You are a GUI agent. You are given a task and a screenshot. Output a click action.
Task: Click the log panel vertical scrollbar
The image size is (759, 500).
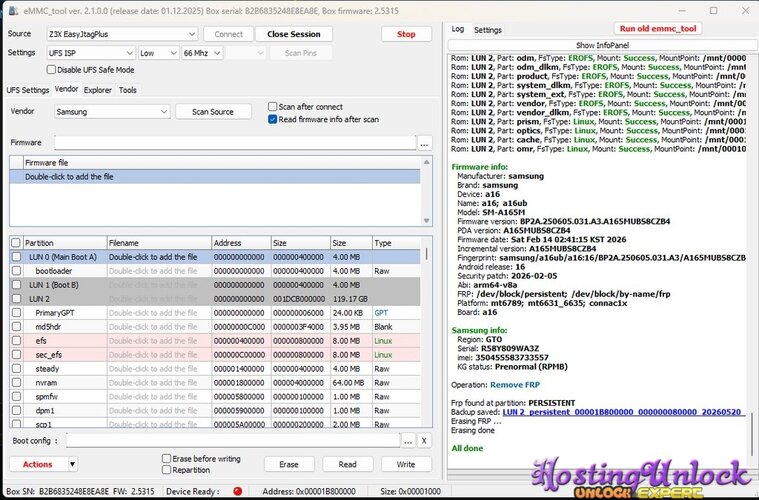tap(752, 433)
